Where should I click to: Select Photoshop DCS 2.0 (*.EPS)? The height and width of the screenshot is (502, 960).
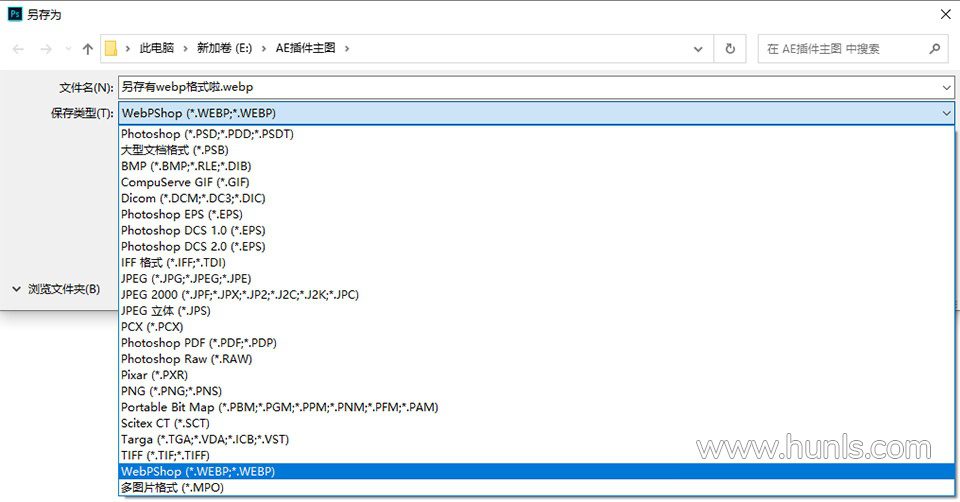[x=536, y=246]
